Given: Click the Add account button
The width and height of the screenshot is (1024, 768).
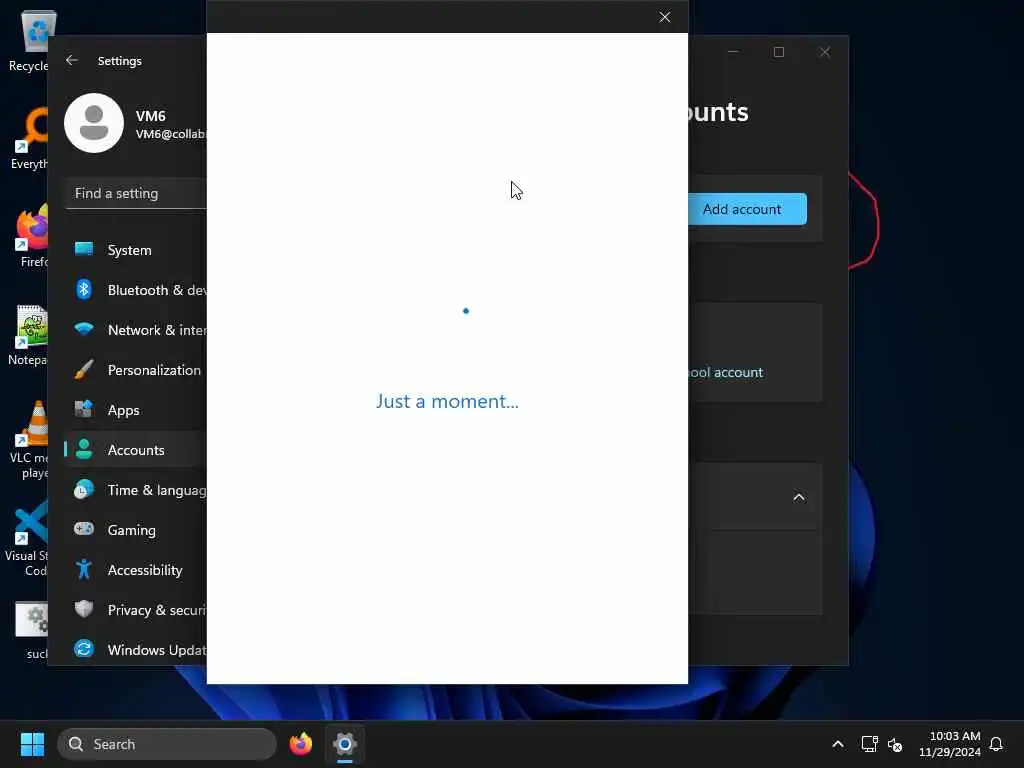Looking at the screenshot, I should (747, 209).
